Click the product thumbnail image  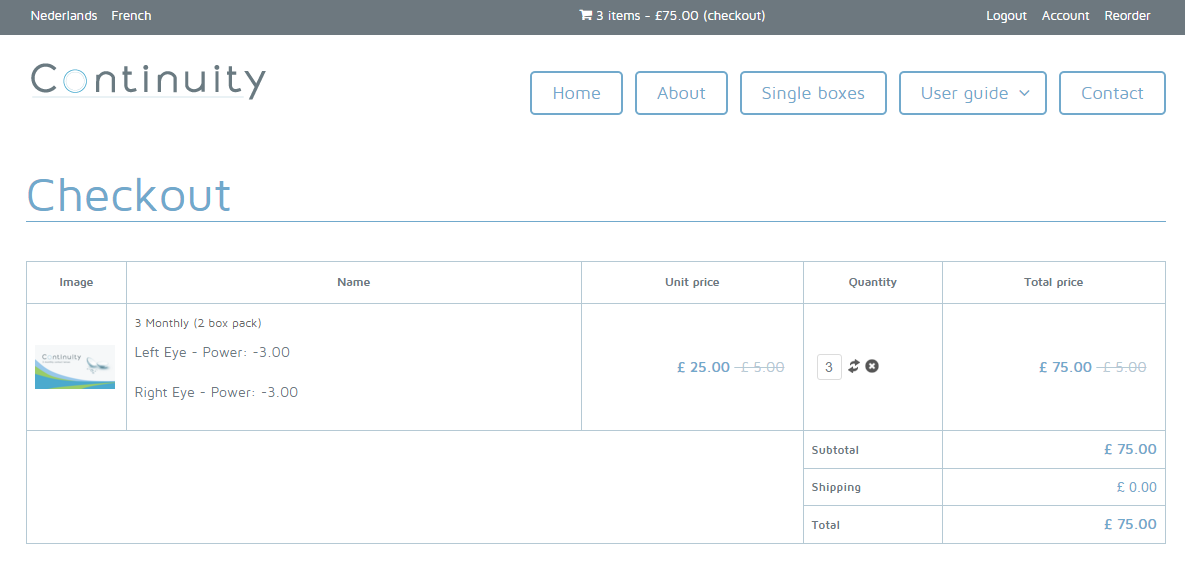click(x=75, y=367)
